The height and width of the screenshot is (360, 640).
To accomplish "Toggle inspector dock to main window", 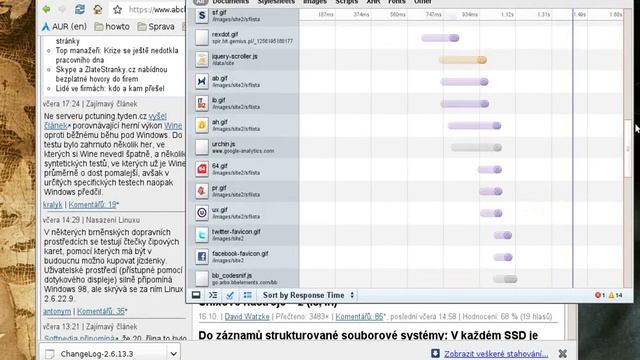I will pos(196,295).
